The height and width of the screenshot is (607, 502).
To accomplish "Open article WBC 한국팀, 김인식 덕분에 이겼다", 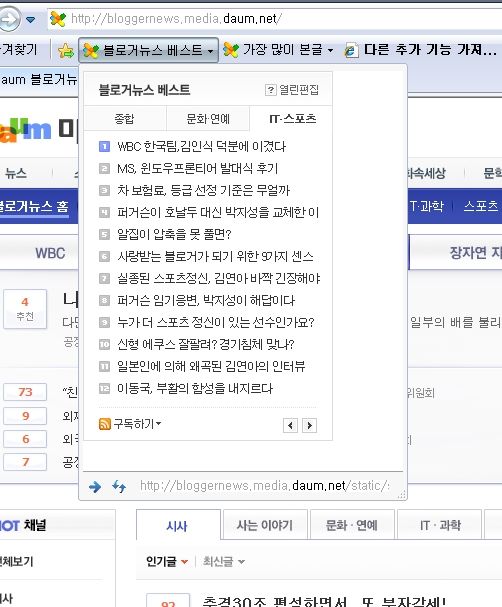I will click(201, 146).
